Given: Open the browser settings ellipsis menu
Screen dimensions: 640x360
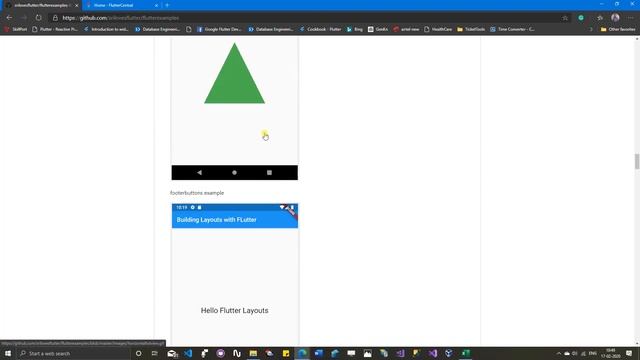Looking at the screenshot, I should tap(630, 18).
